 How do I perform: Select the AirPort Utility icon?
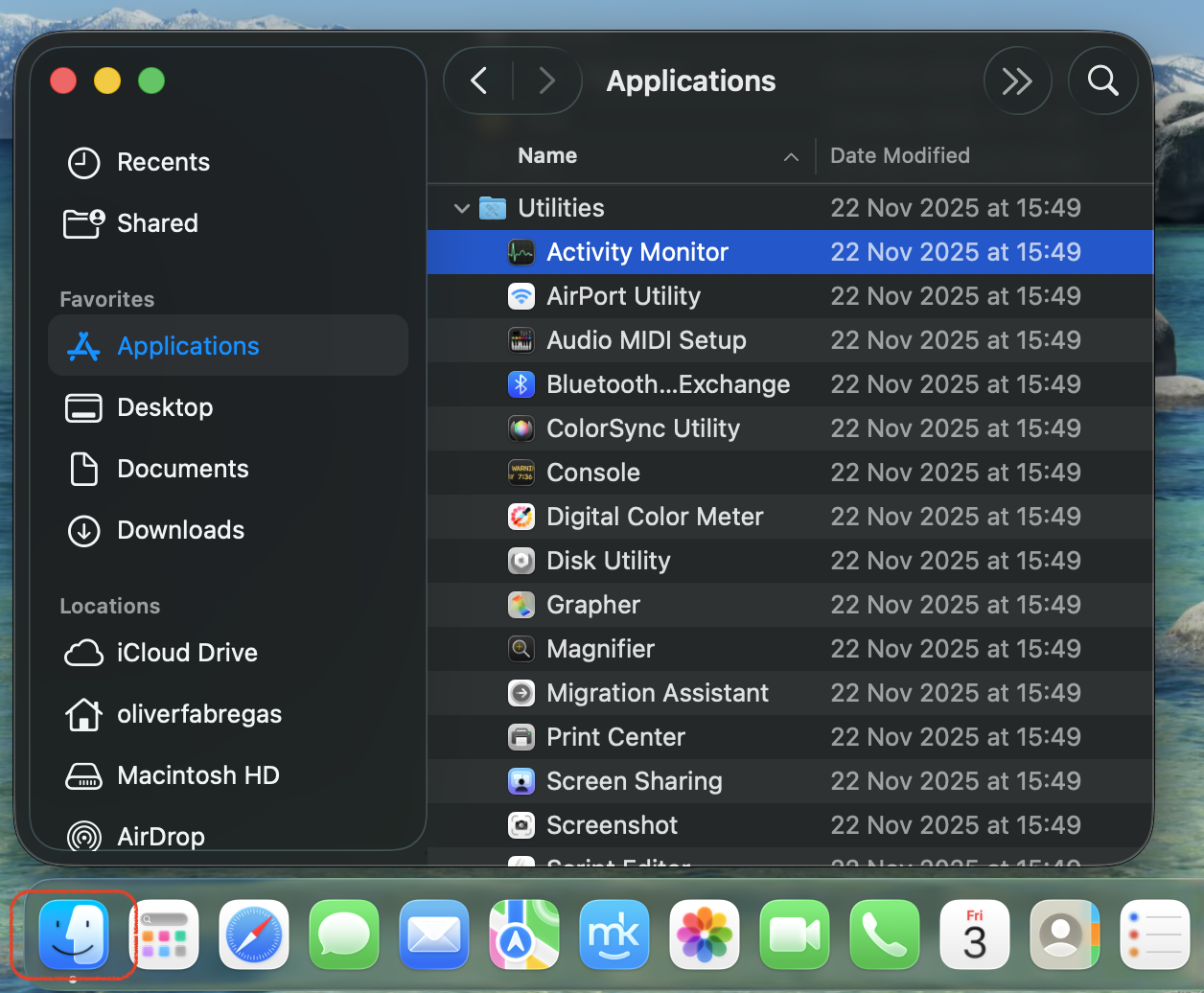(521, 296)
